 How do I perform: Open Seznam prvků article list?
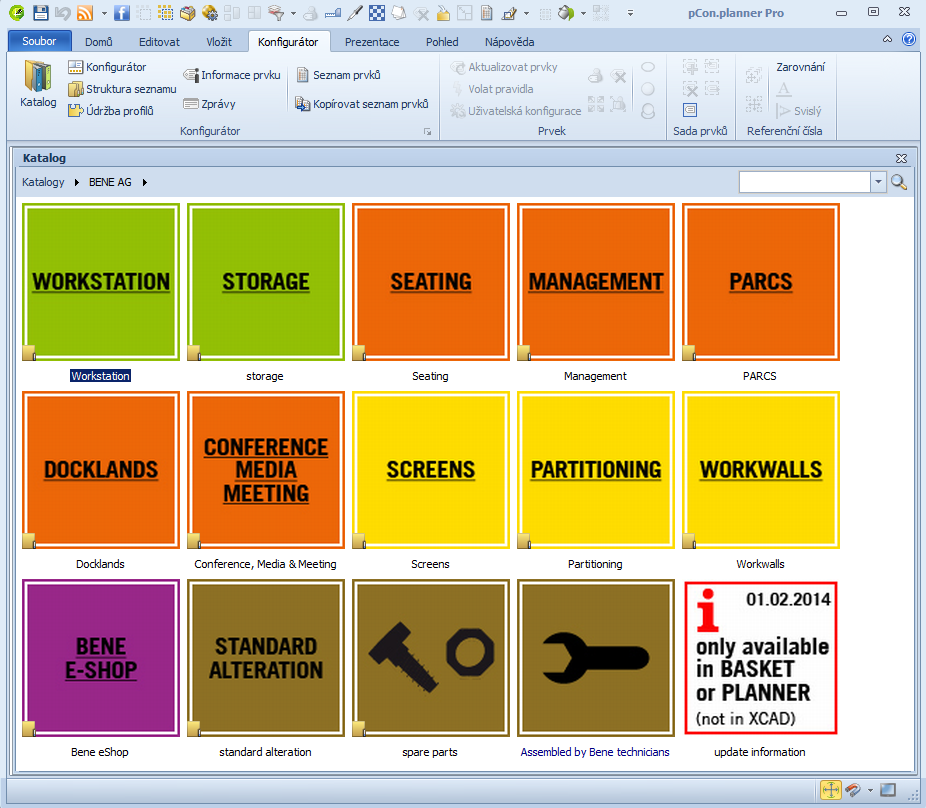338,75
